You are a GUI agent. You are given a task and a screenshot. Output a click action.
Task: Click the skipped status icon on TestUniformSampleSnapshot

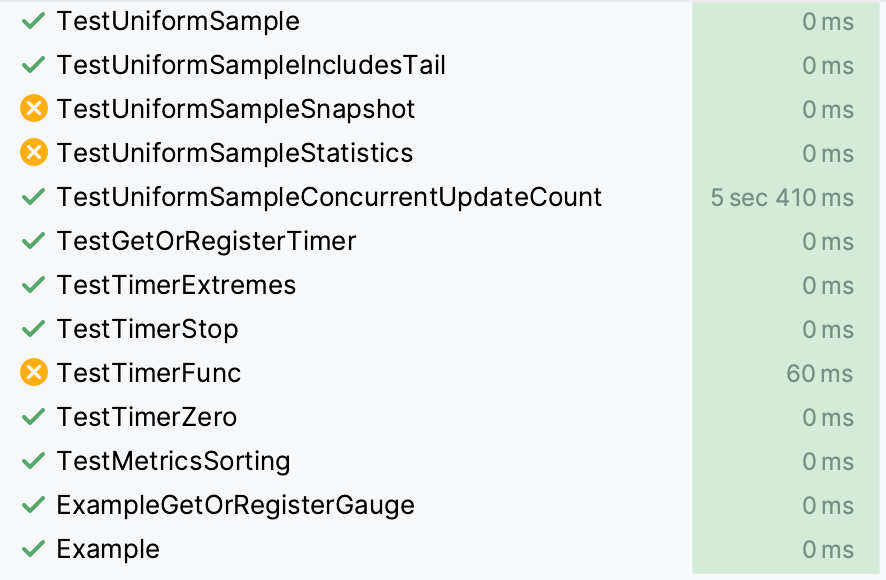pyautogui.click(x=33, y=109)
